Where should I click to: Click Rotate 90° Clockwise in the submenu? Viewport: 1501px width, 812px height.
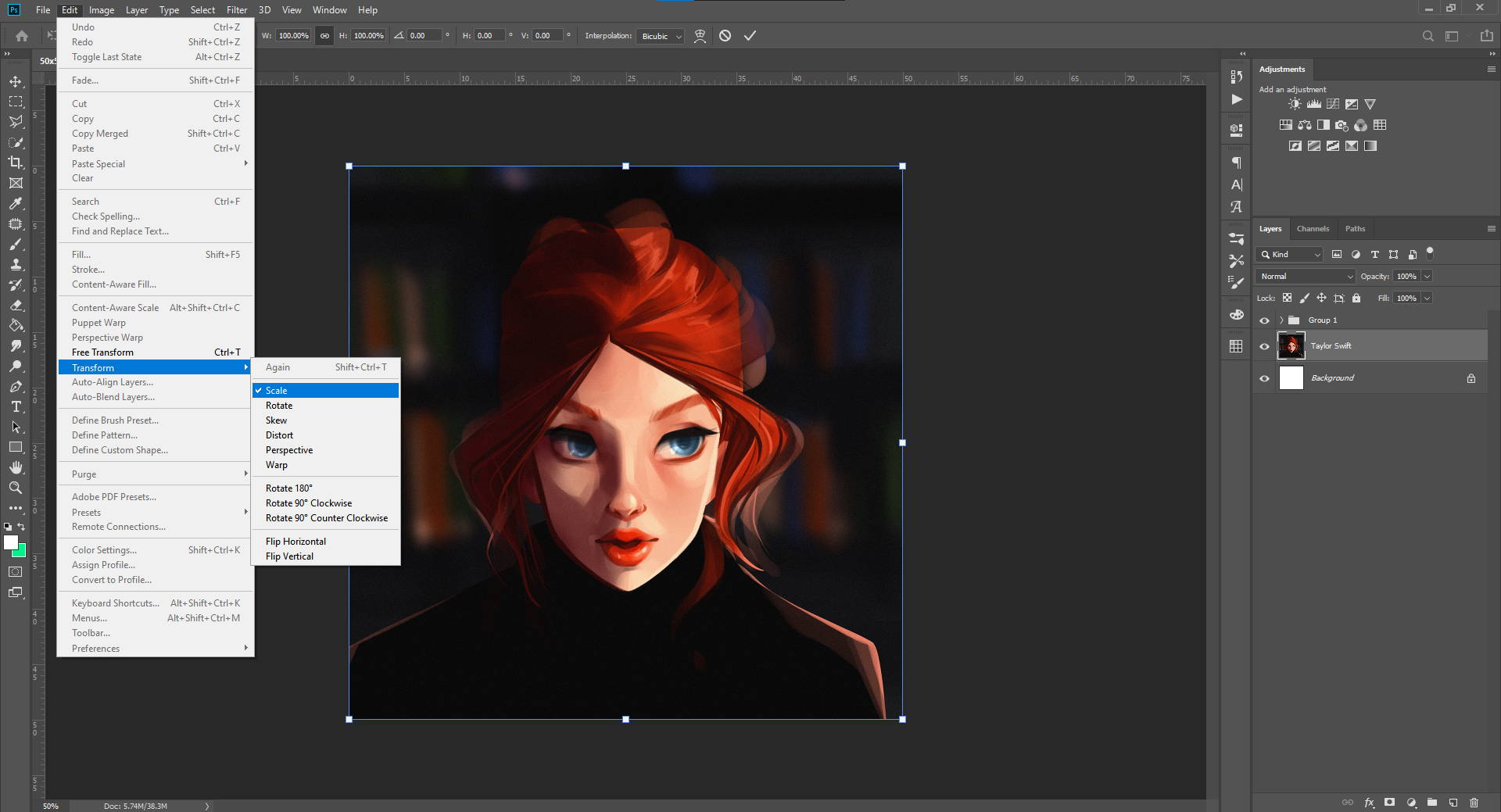(308, 503)
